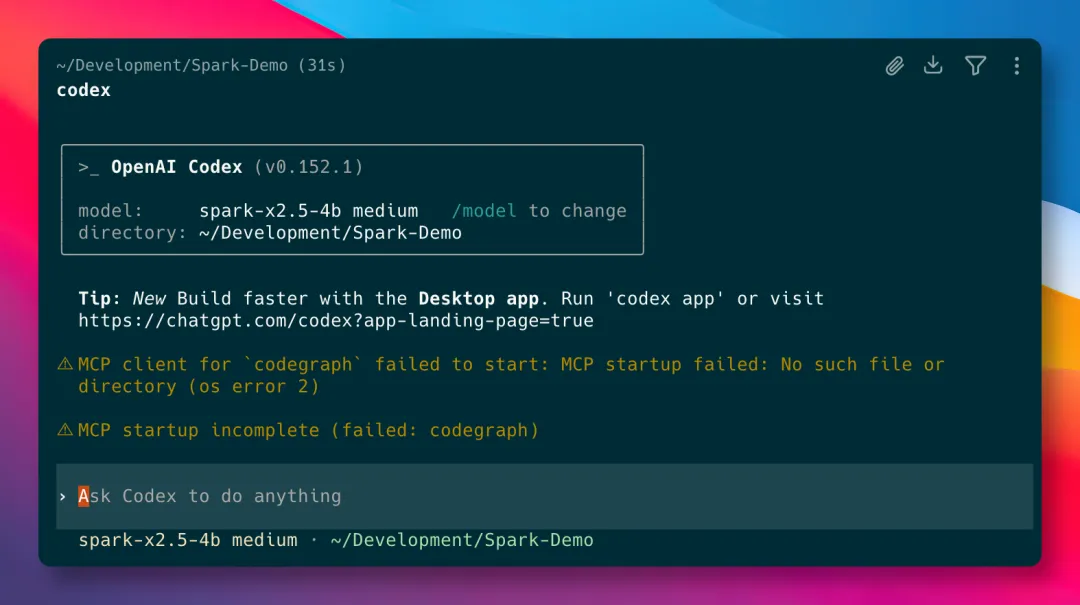Click the download block icon
This screenshot has height=605, width=1080.
click(x=933, y=65)
